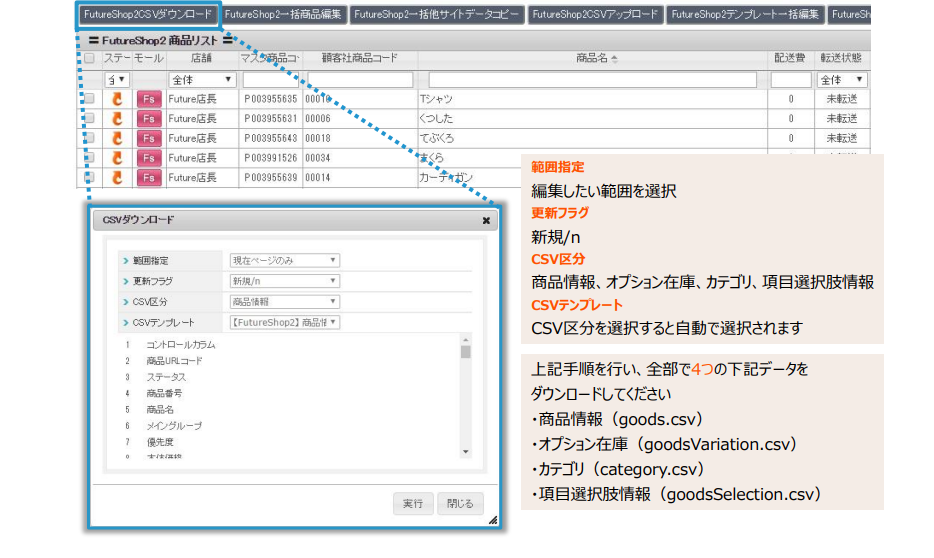Open the CSVテンプレート dropdown
This screenshot has width=934, height=558.
285,322
